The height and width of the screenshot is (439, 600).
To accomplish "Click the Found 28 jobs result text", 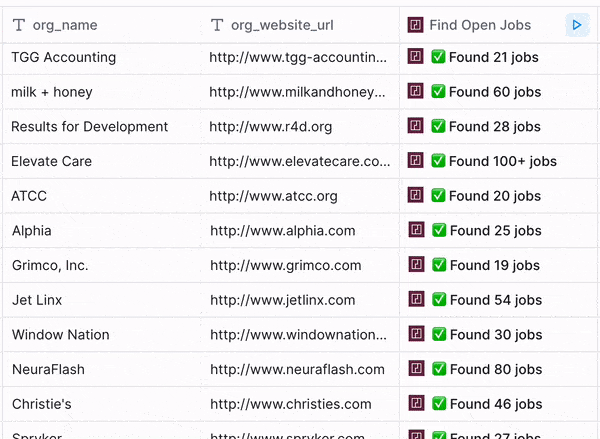I will pos(494,127).
